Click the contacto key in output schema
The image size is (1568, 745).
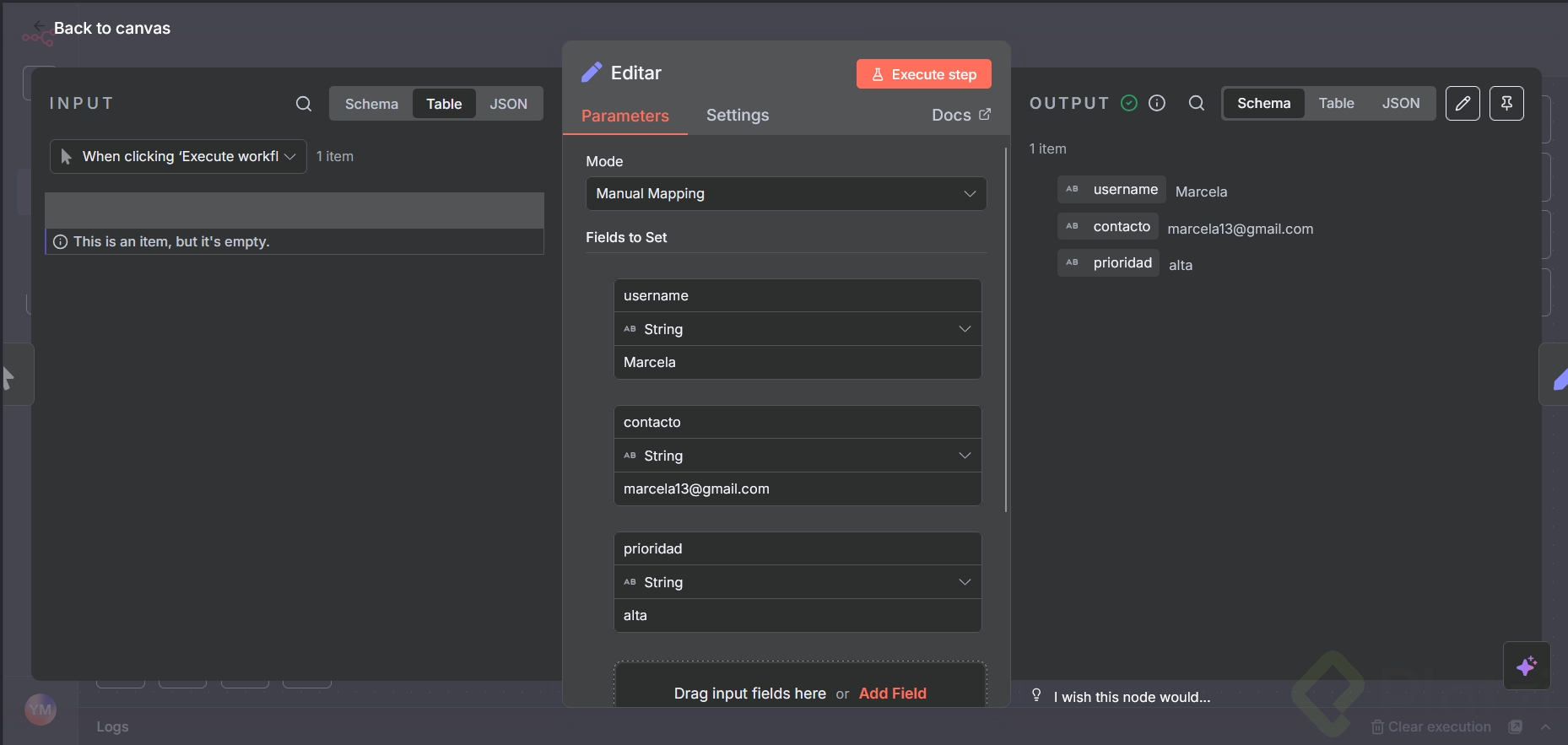pos(1122,226)
